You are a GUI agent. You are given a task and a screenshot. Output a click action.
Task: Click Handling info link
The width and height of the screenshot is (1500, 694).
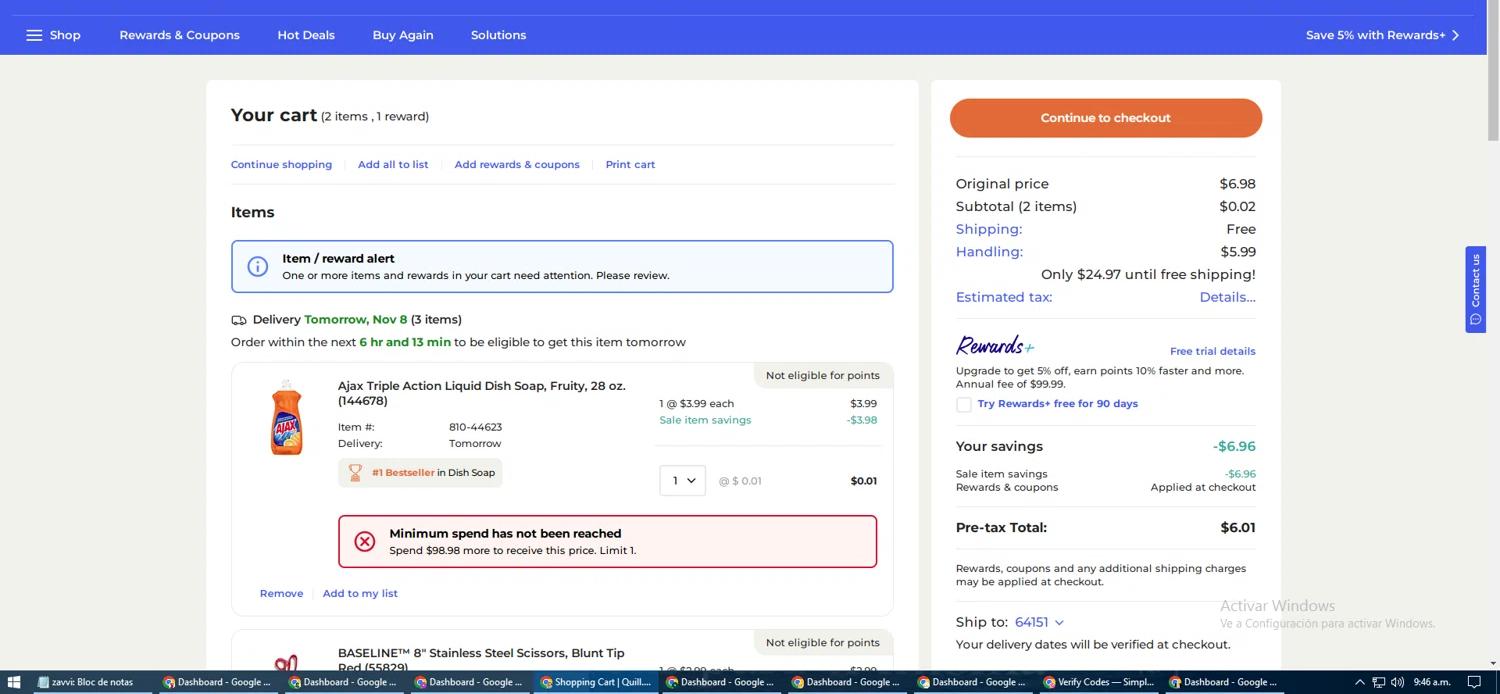989,252
